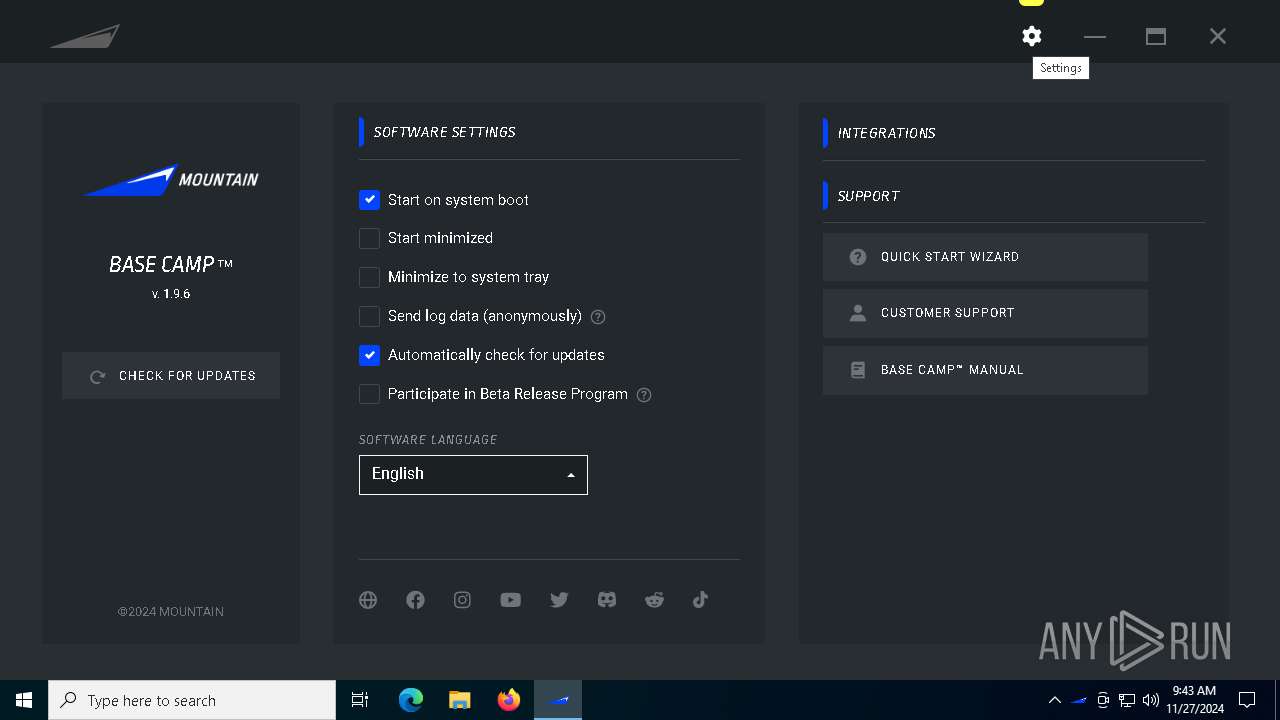Open the volume control in tray
Viewport: 1280px width, 720px height.
1151,700
